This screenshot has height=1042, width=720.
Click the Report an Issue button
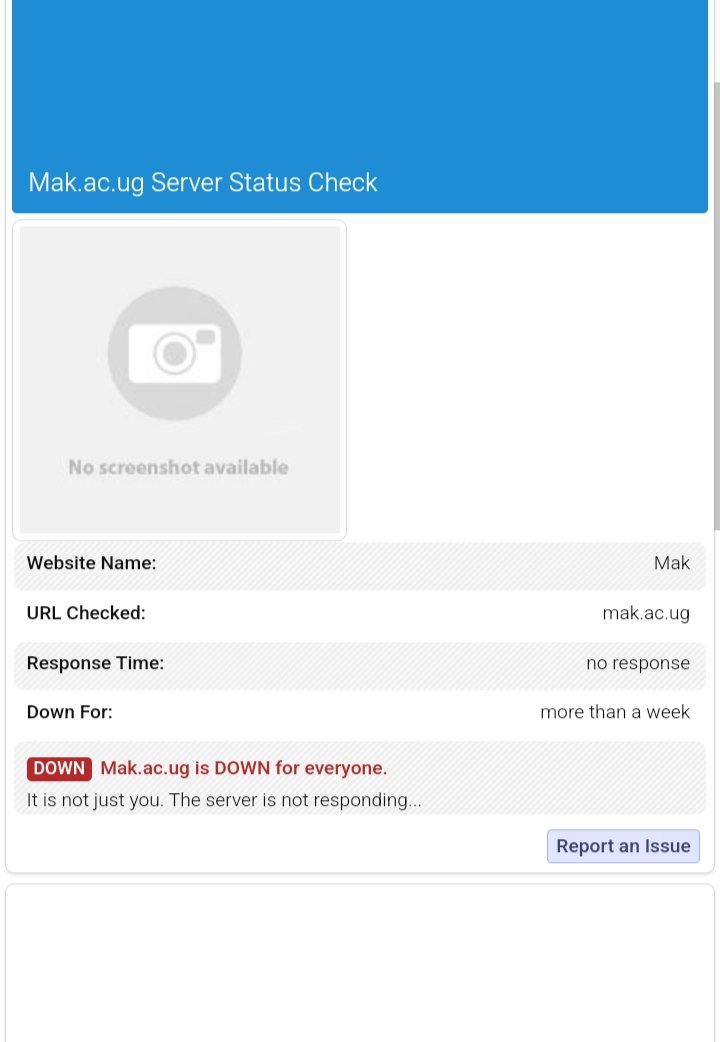623,845
